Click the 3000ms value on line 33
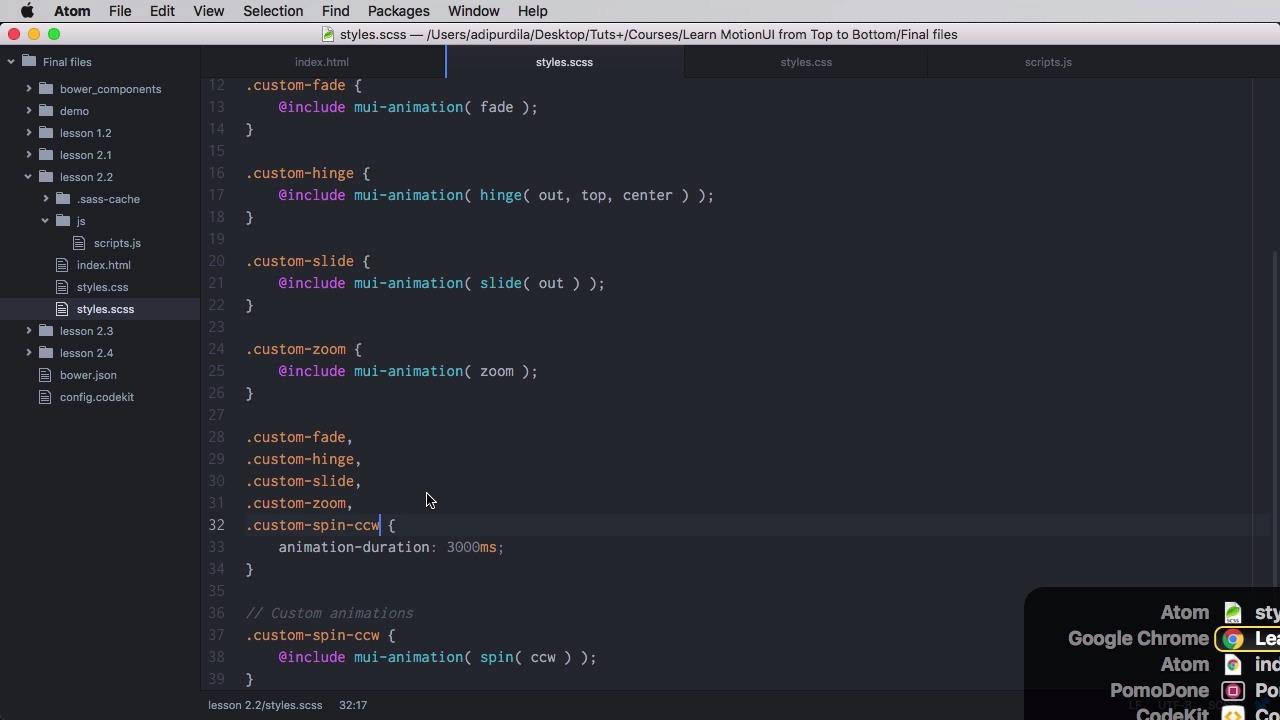Image resolution: width=1280 pixels, height=720 pixels. click(x=471, y=547)
